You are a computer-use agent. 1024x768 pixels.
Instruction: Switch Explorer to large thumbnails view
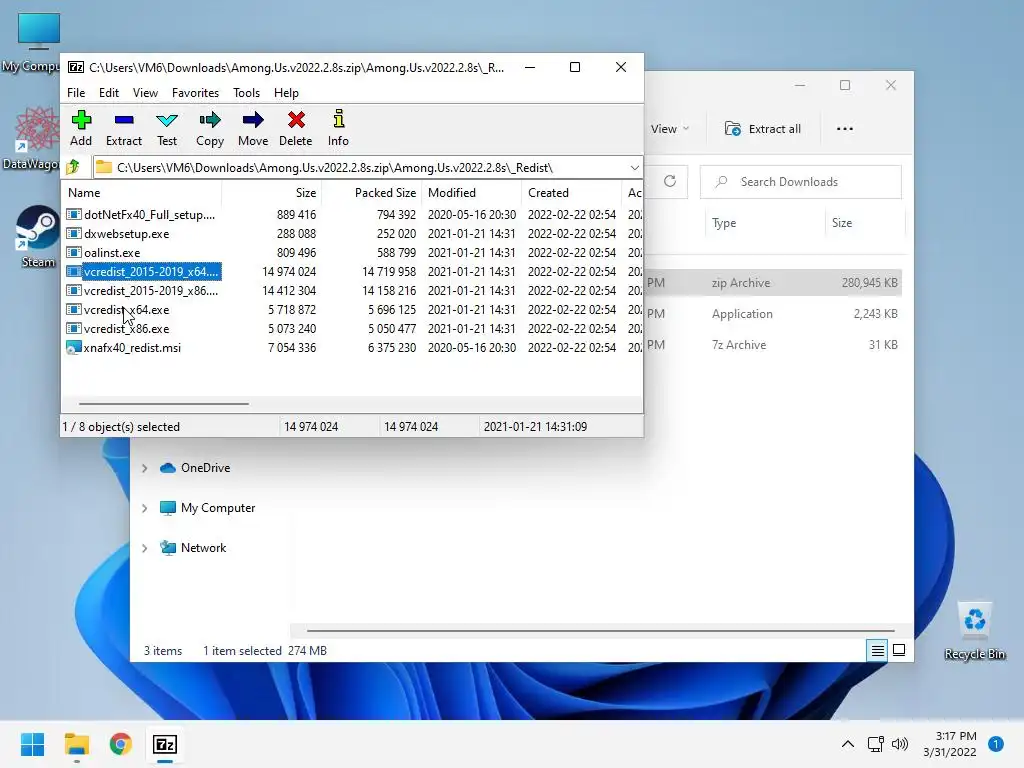coord(899,650)
